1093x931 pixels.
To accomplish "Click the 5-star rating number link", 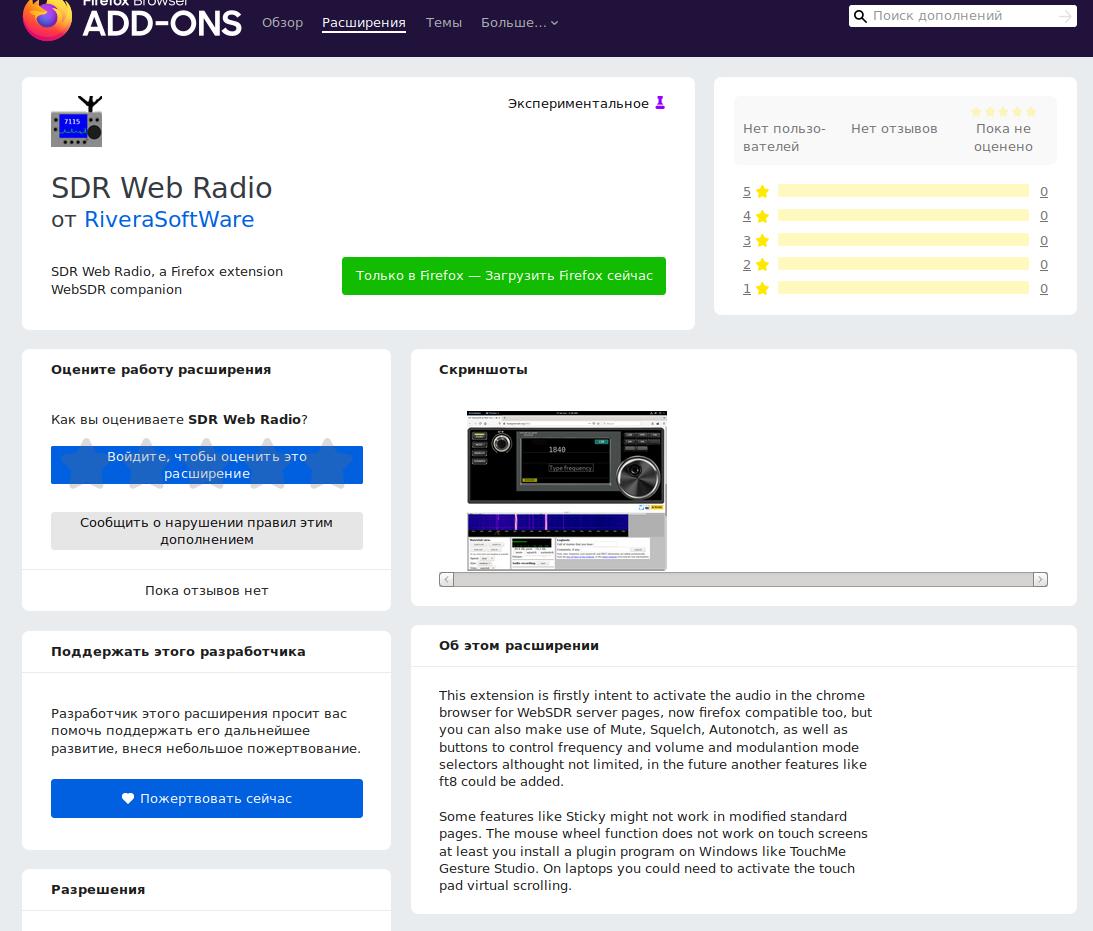I will pyautogui.click(x=747, y=192).
